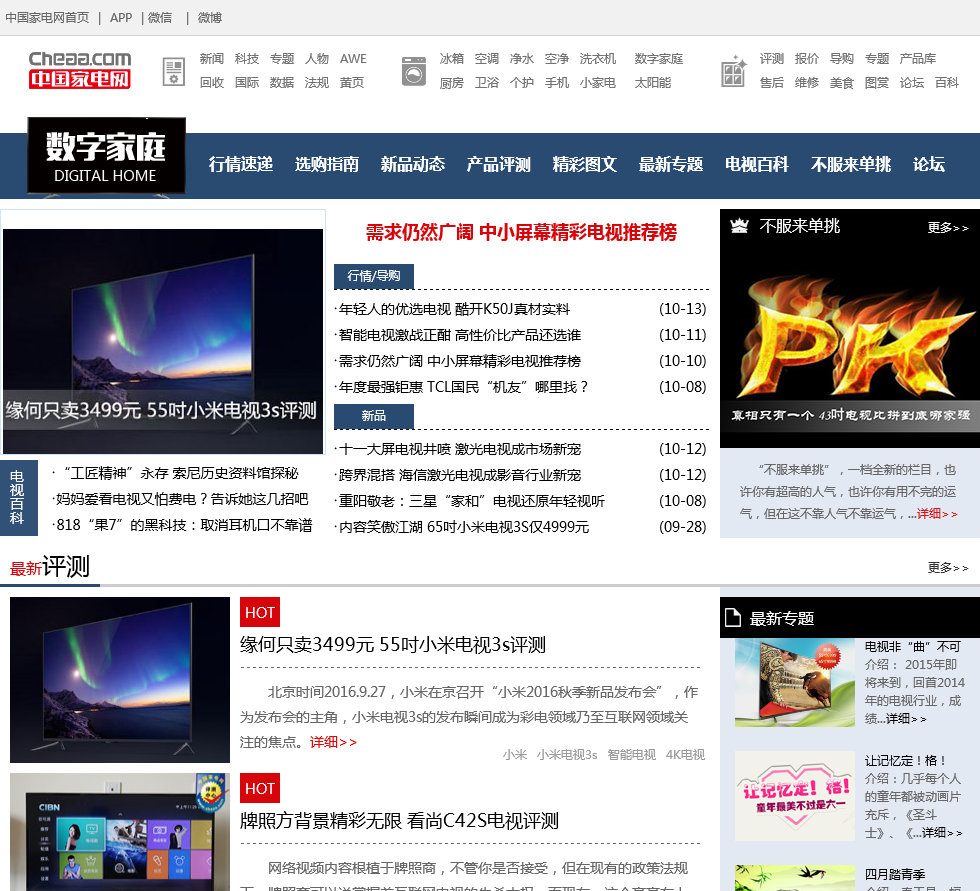This screenshot has width=980, height=891.
Task: Open the 微信 link in the top bar
Action: 160,17
